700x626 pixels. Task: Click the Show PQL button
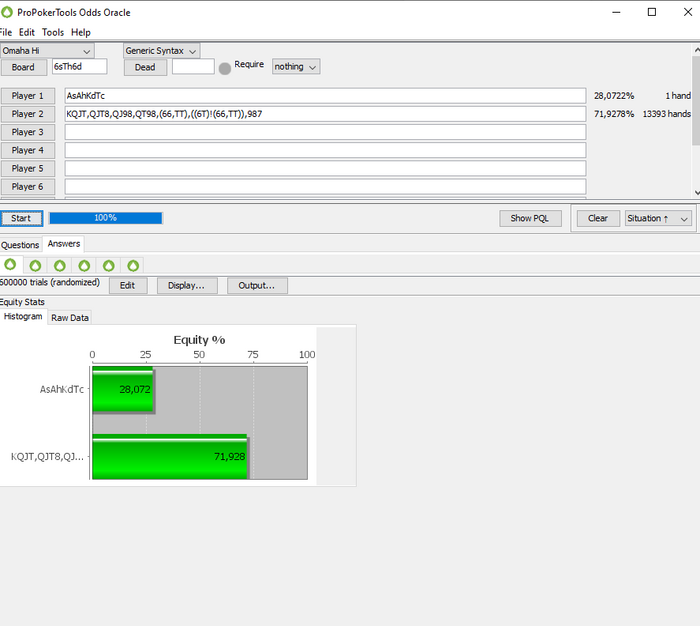pos(530,218)
